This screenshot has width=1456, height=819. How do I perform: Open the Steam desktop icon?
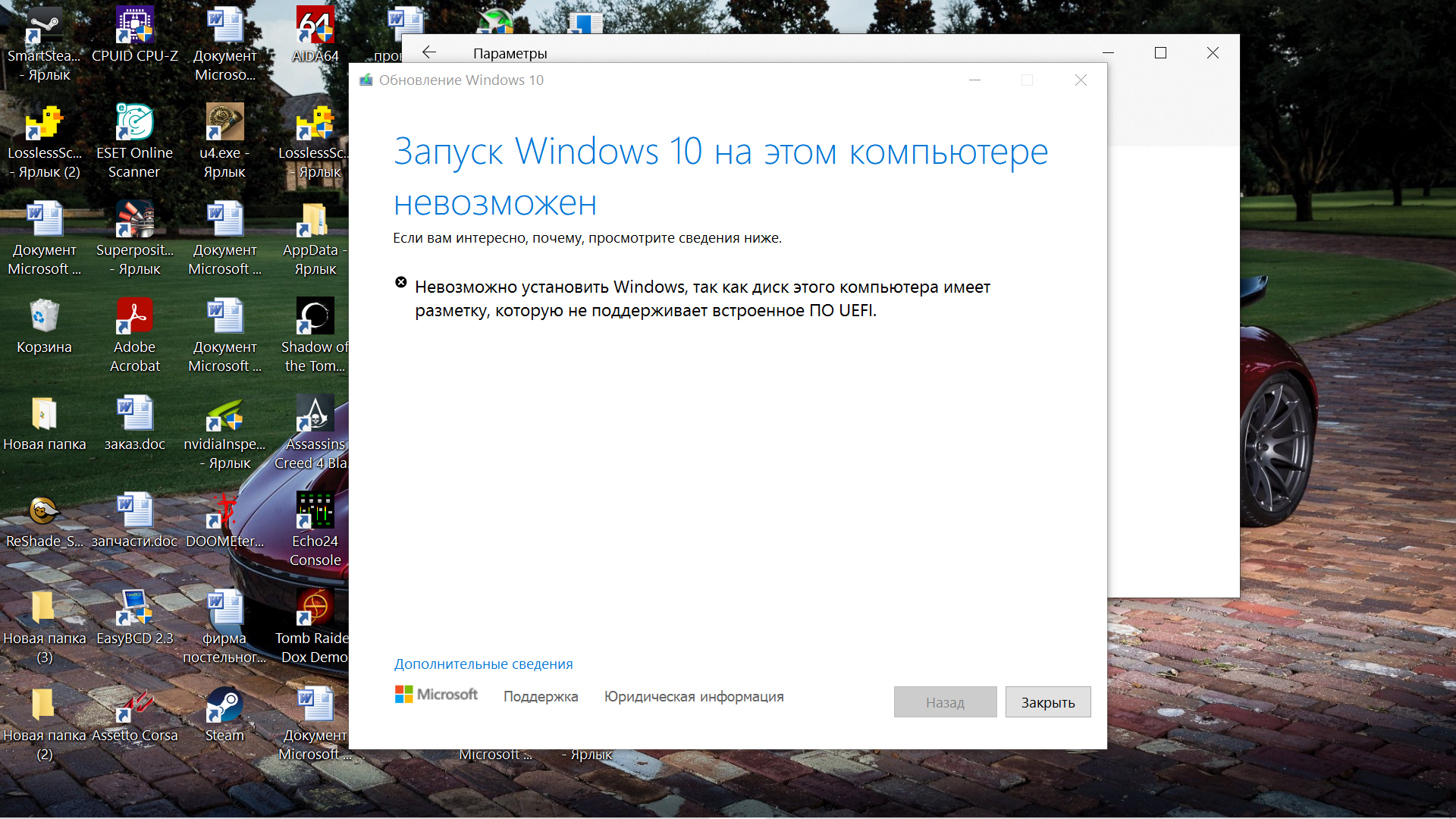point(224,706)
